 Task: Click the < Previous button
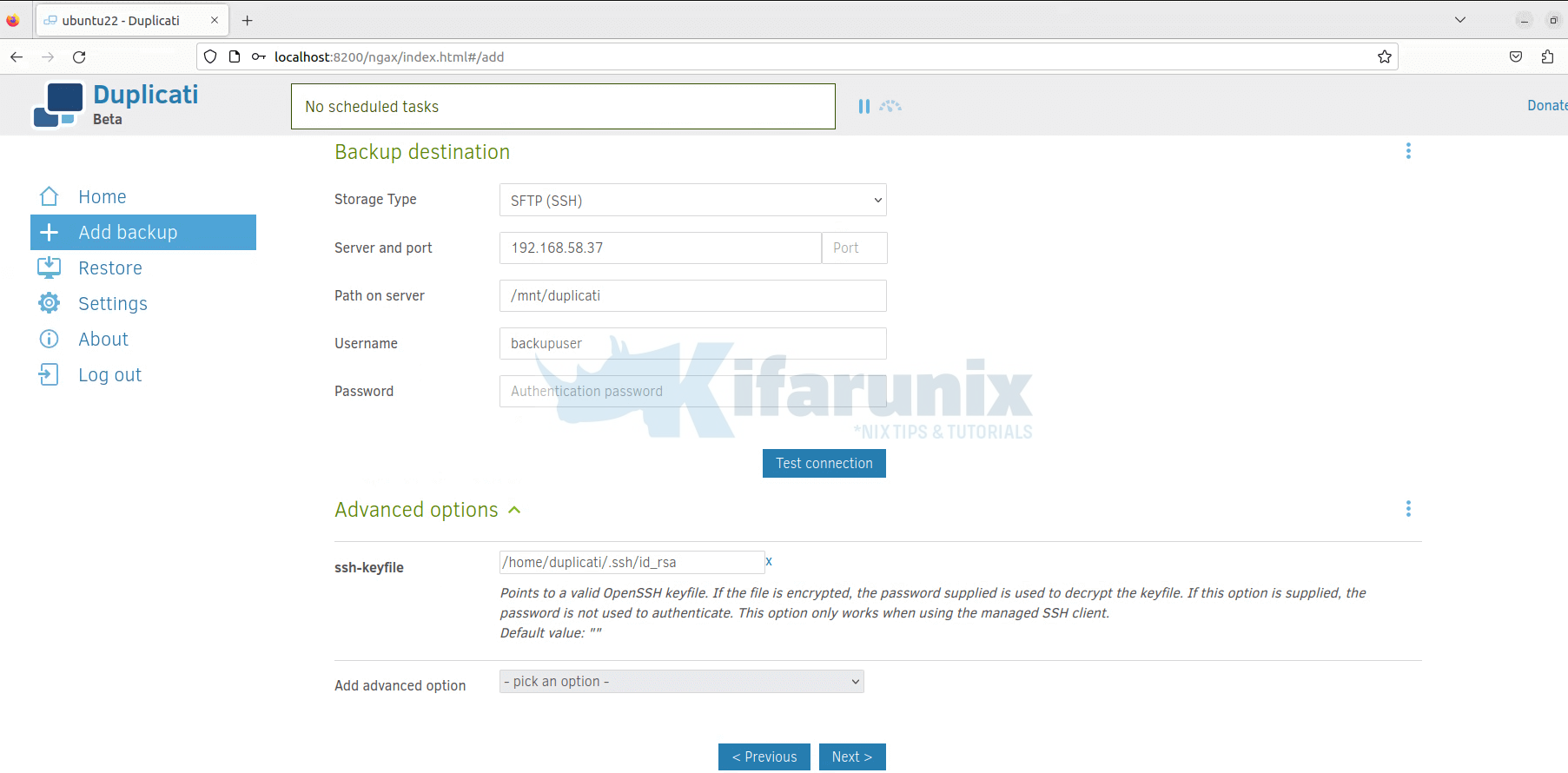tap(764, 756)
